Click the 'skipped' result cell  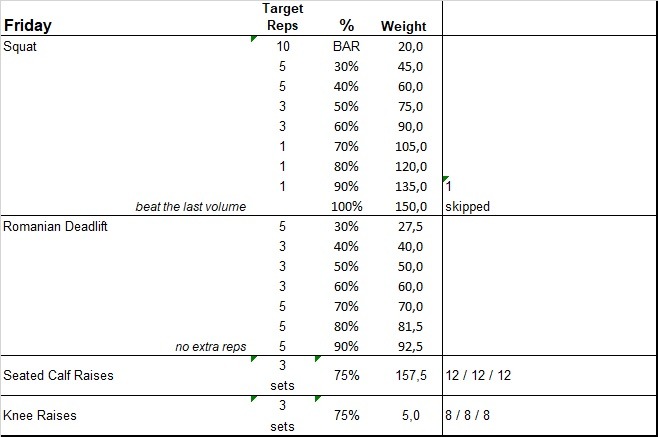pos(469,207)
